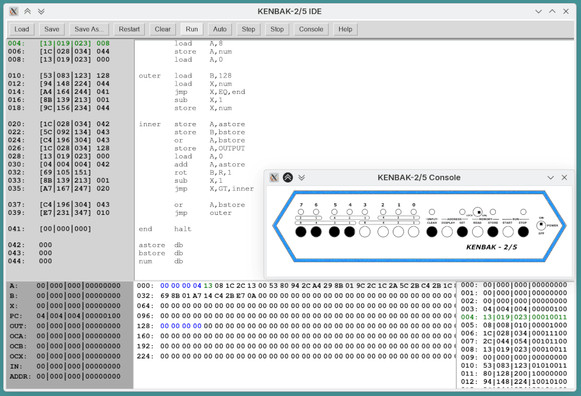
Task: Push the bit 2 console data button
Action: pyautogui.click(x=383, y=232)
